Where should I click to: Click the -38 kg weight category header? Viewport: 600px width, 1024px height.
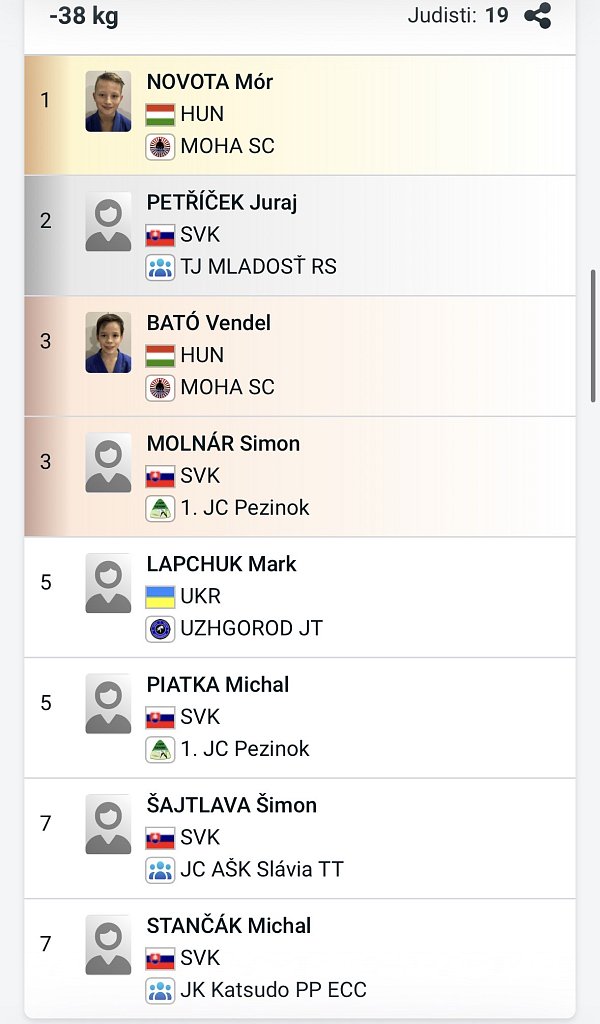point(84,15)
